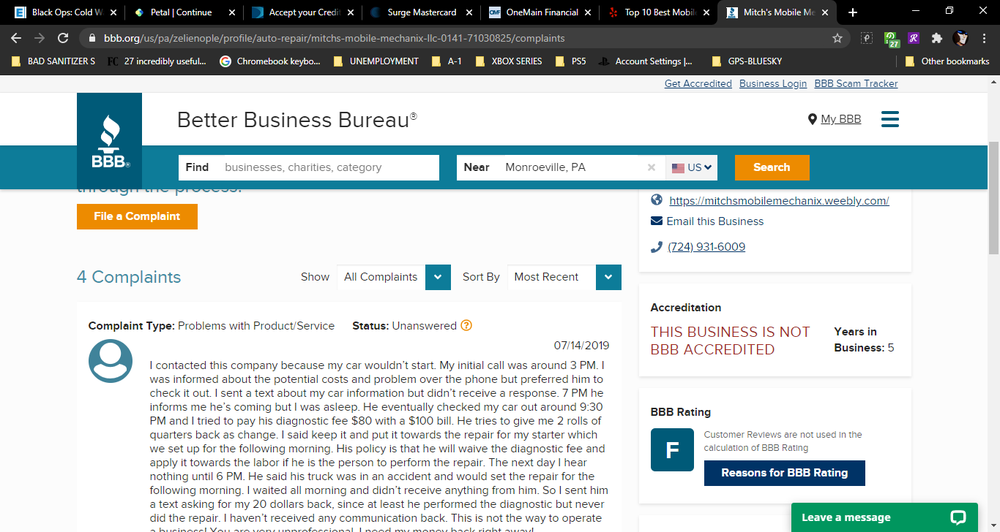Open the PS5 bookmark folder
The image size is (1000, 532).
click(570, 61)
